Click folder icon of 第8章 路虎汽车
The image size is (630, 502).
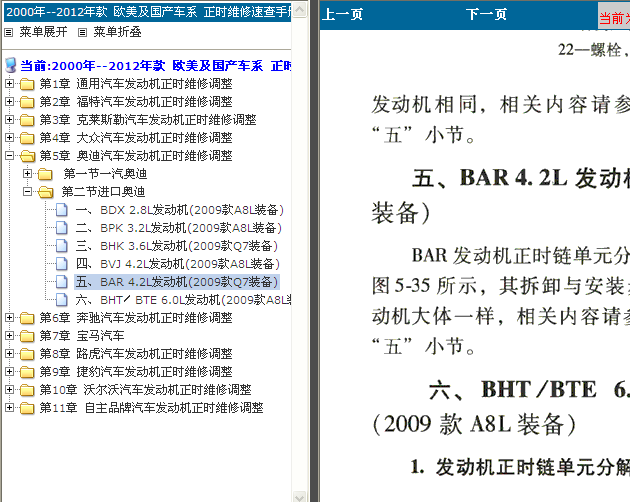[x=27, y=354]
